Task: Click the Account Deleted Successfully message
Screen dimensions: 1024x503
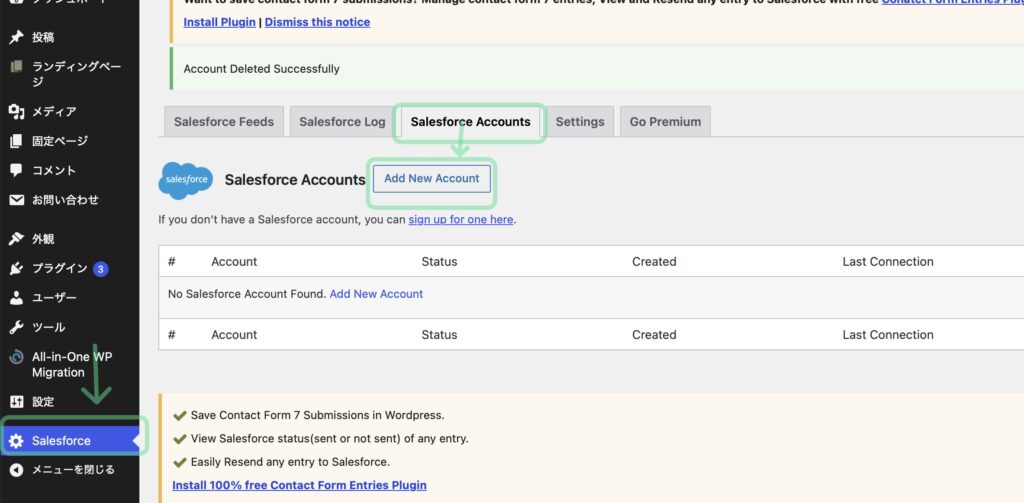Action: pyautogui.click(x=261, y=69)
